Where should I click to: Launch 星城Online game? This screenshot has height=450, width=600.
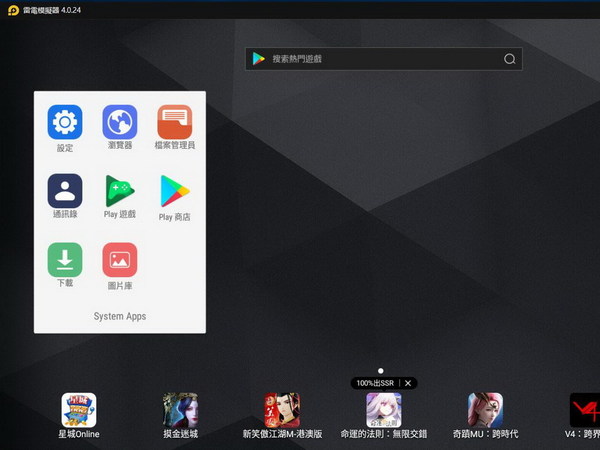tap(79, 410)
